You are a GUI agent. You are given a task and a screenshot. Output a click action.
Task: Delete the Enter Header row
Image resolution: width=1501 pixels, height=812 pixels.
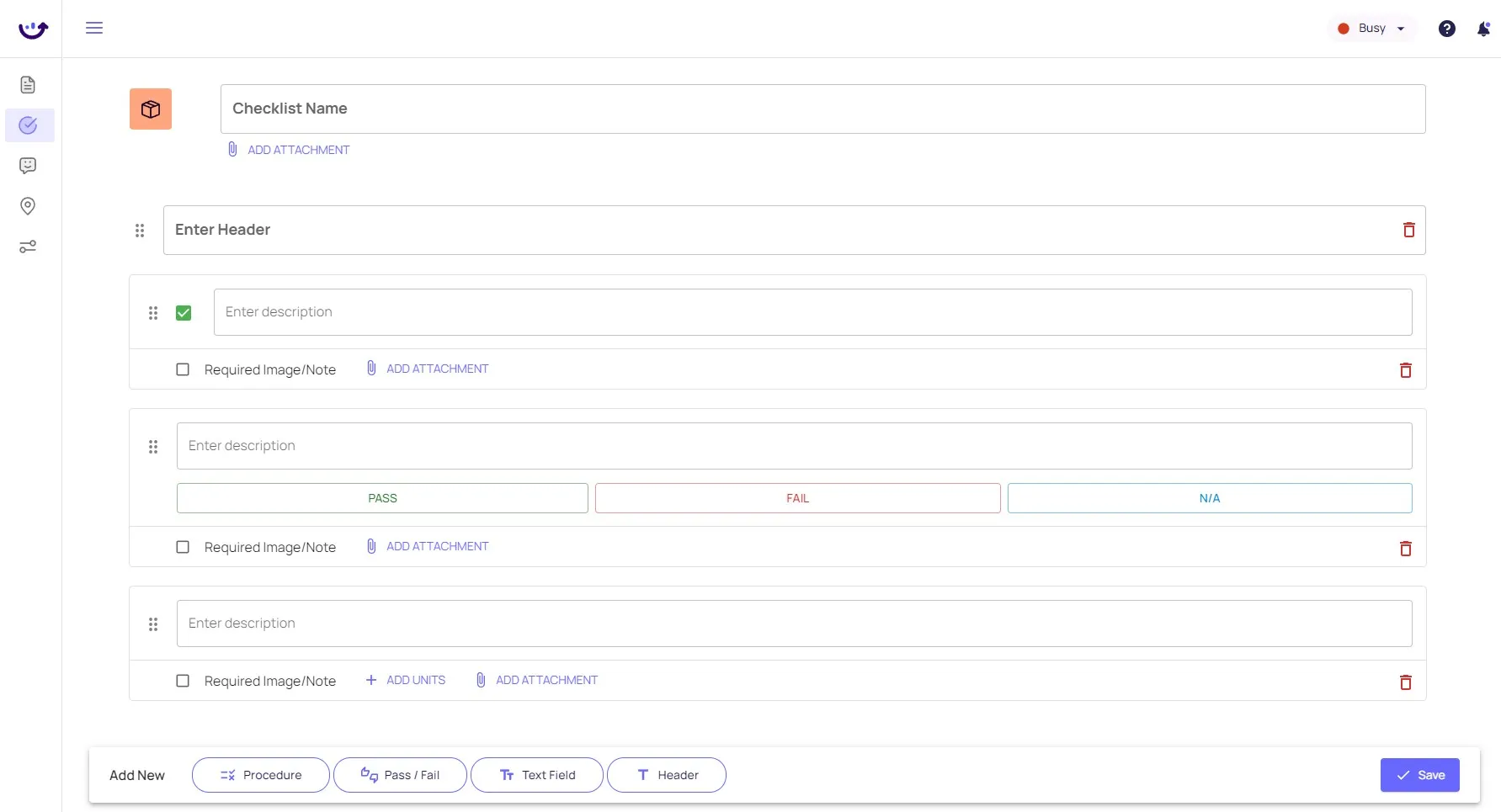[1408, 230]
